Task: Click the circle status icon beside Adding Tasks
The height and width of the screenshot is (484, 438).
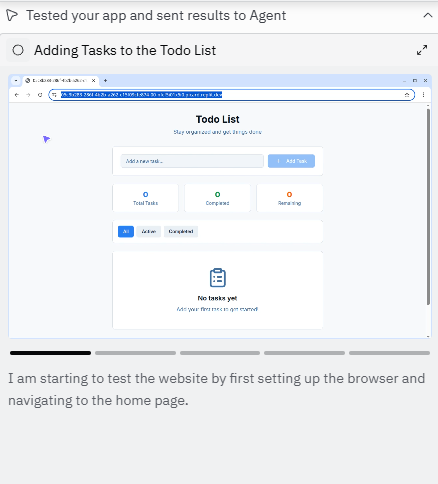Action: tap(18, 50)
